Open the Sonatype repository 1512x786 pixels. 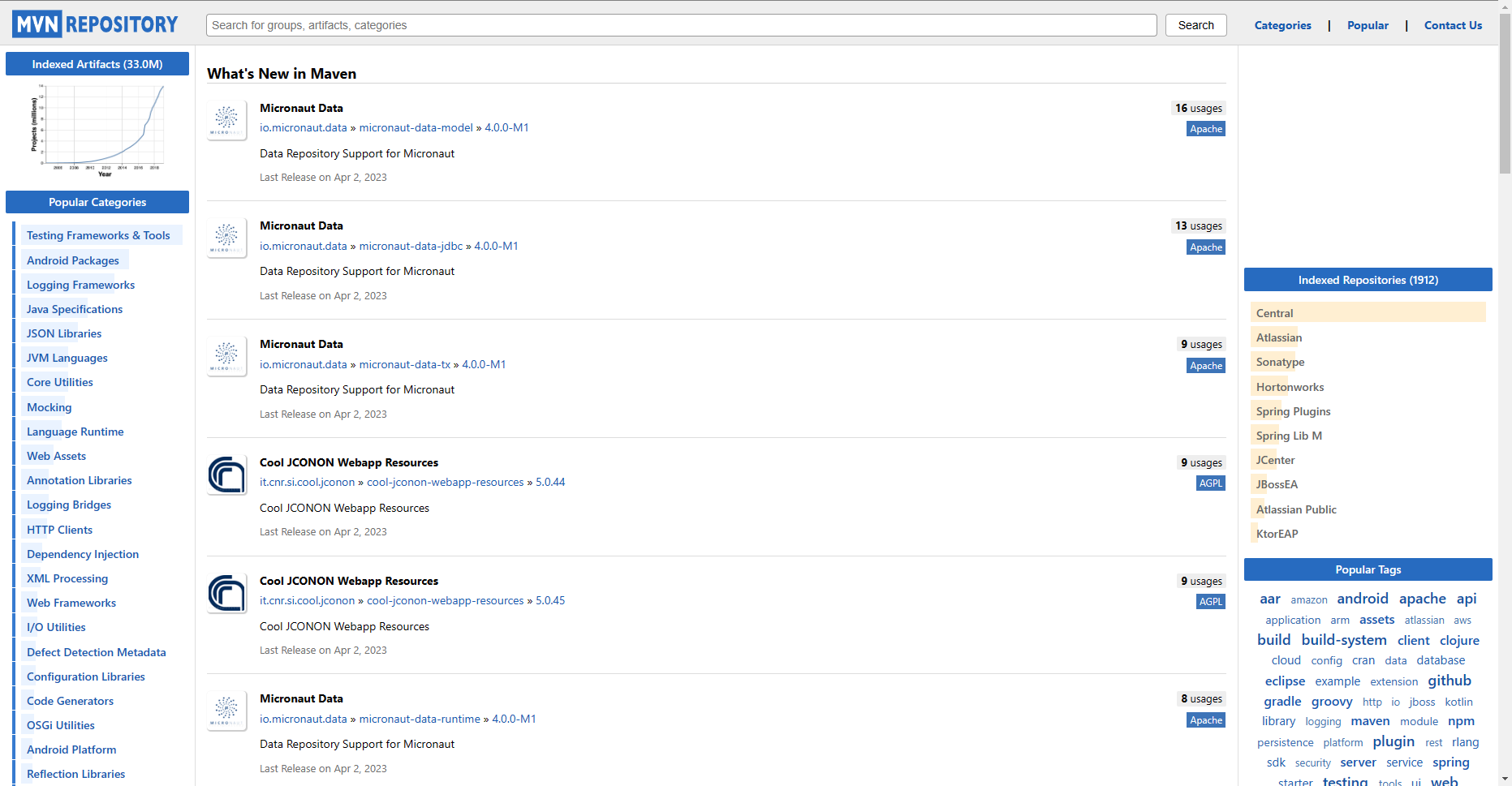tap(1281, 362)
